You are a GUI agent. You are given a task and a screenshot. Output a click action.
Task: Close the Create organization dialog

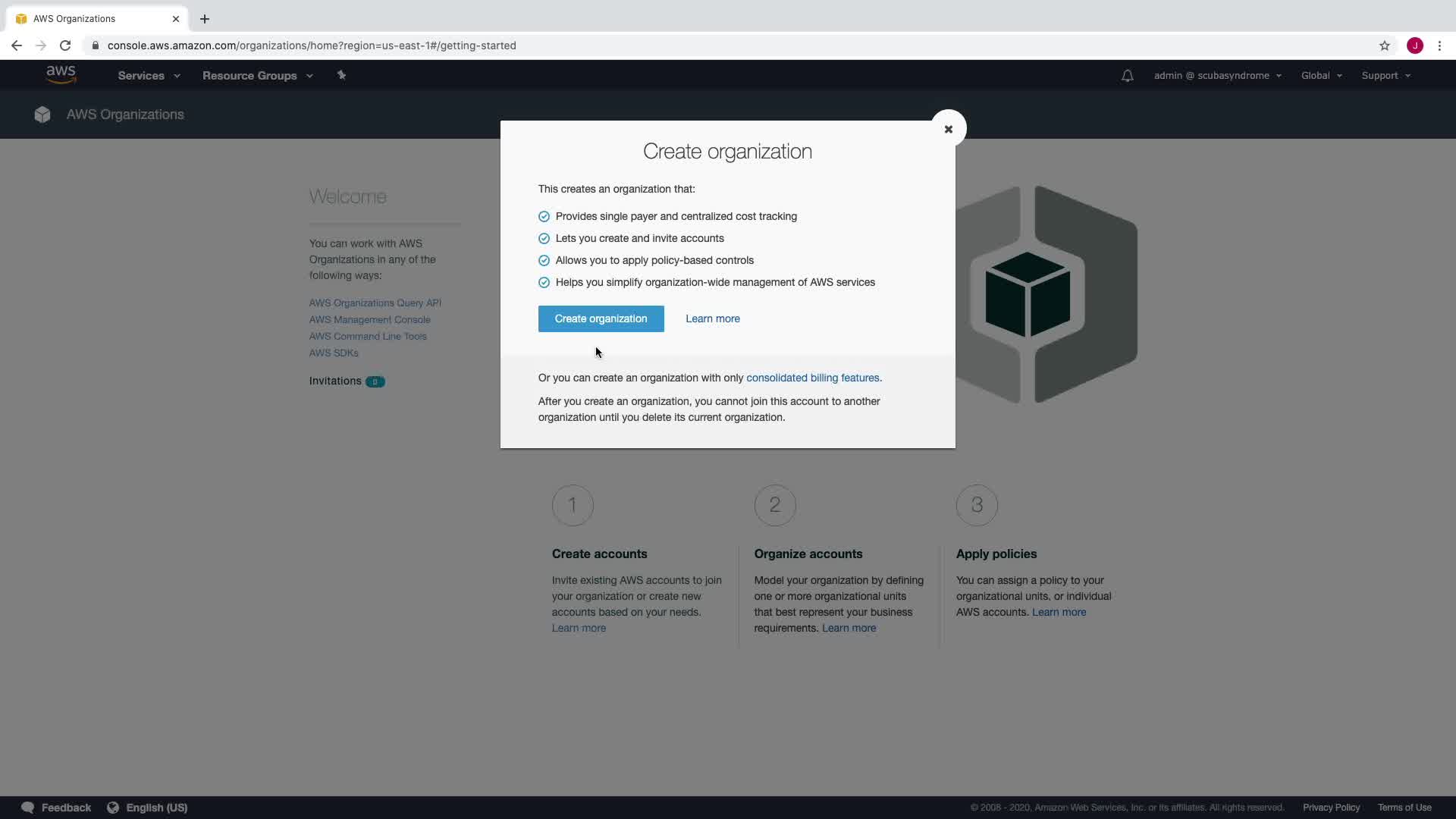(948, 129)
